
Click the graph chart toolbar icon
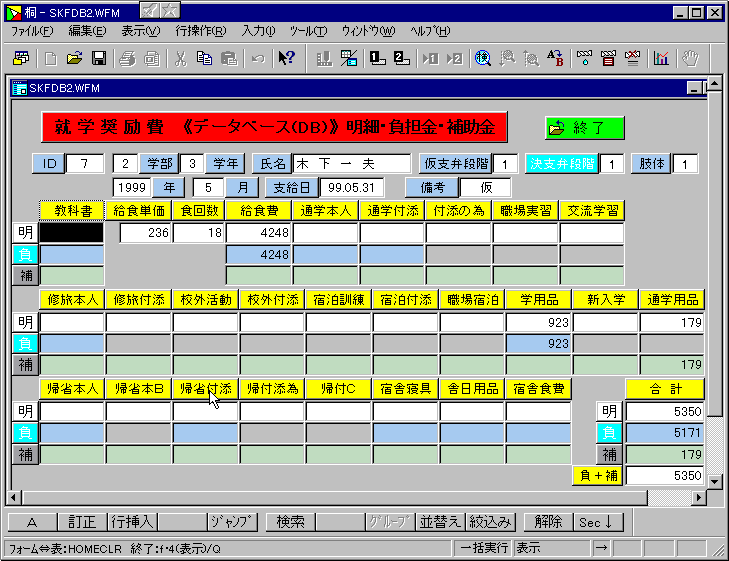661,58
